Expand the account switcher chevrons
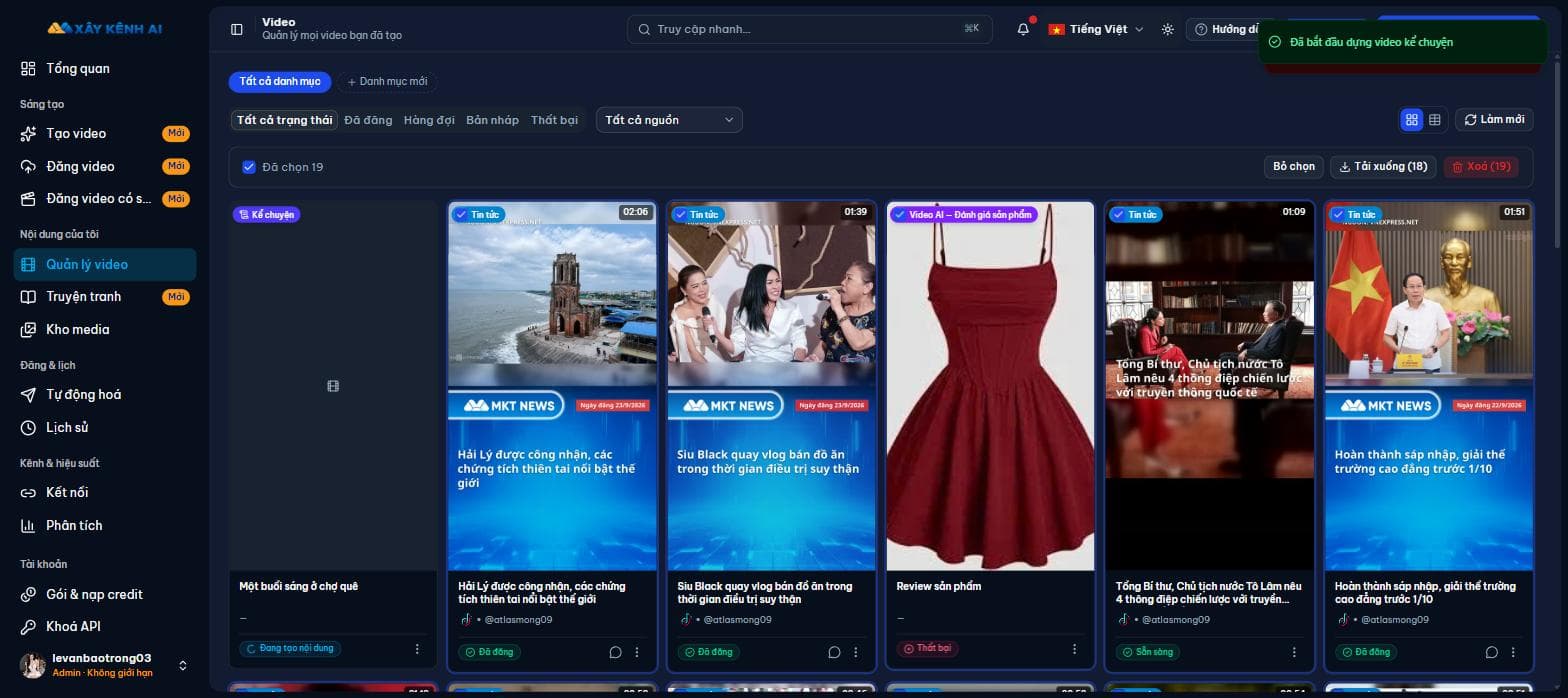 pyautogui.click(x=183, y=665)
